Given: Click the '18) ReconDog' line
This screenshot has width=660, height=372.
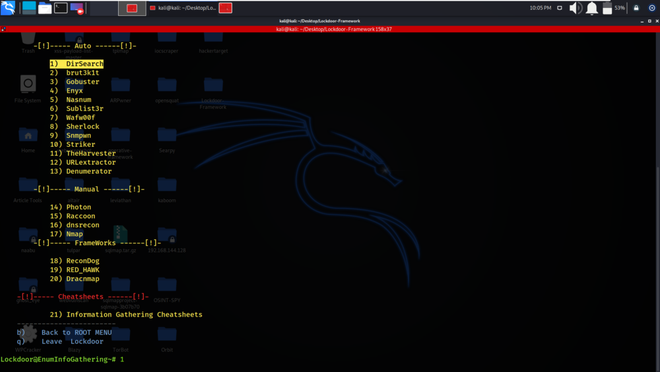Looking at the screenshot, I should click(x=75, y=261).
